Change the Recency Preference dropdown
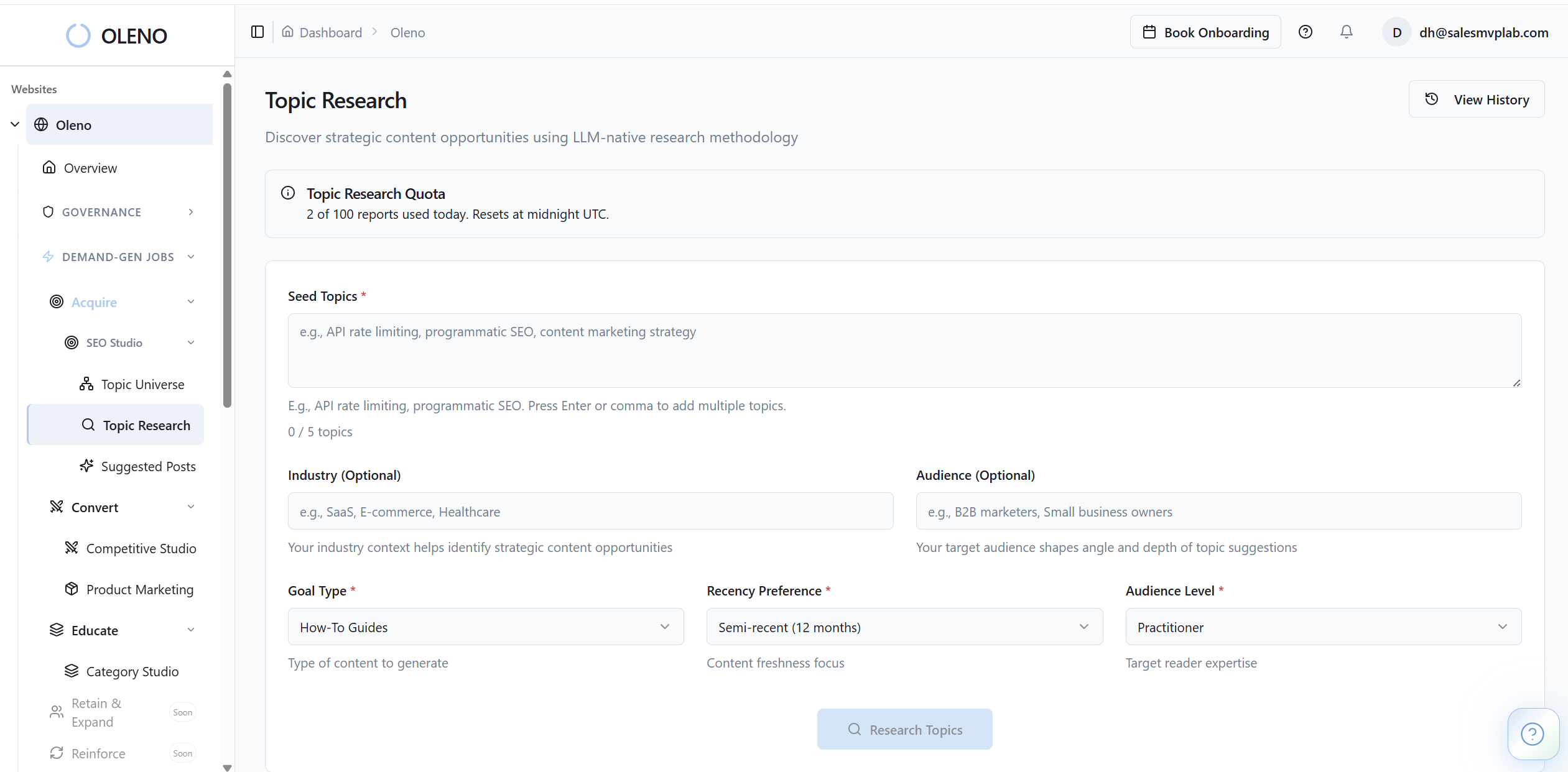1568x772 pixels. (x=903, y=627)
